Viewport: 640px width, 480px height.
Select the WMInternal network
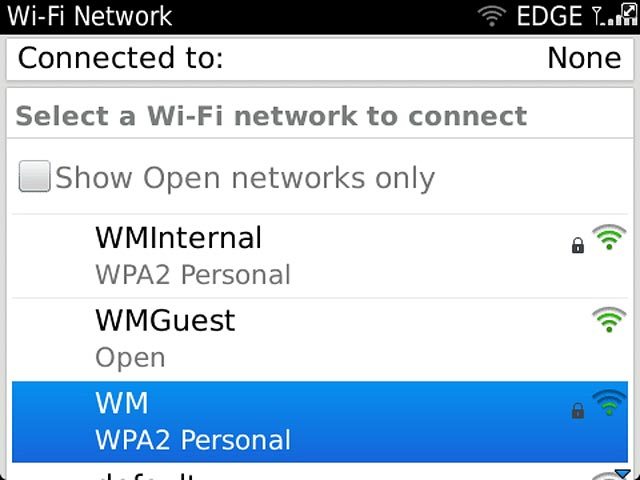(x=320, y=256)
